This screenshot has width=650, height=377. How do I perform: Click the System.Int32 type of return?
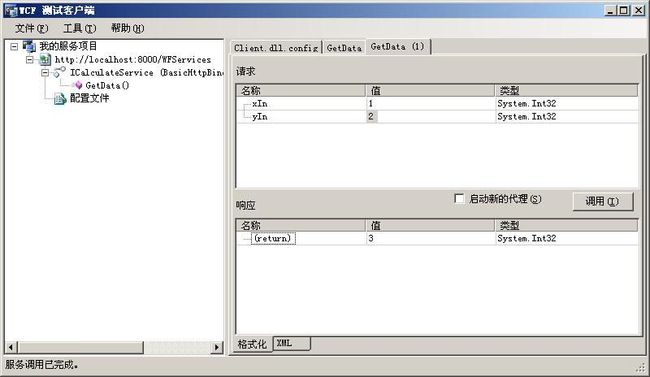pos(526,238)
